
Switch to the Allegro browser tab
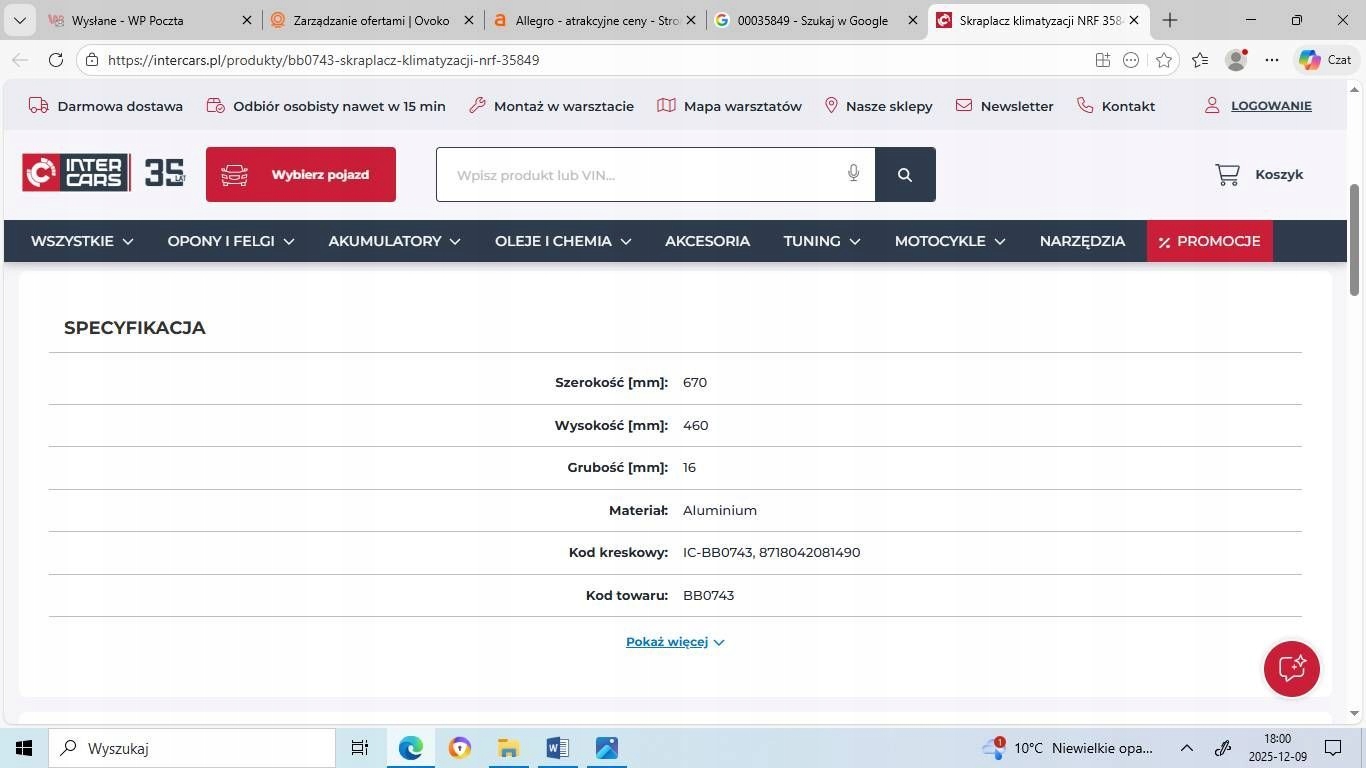(595, 20)
